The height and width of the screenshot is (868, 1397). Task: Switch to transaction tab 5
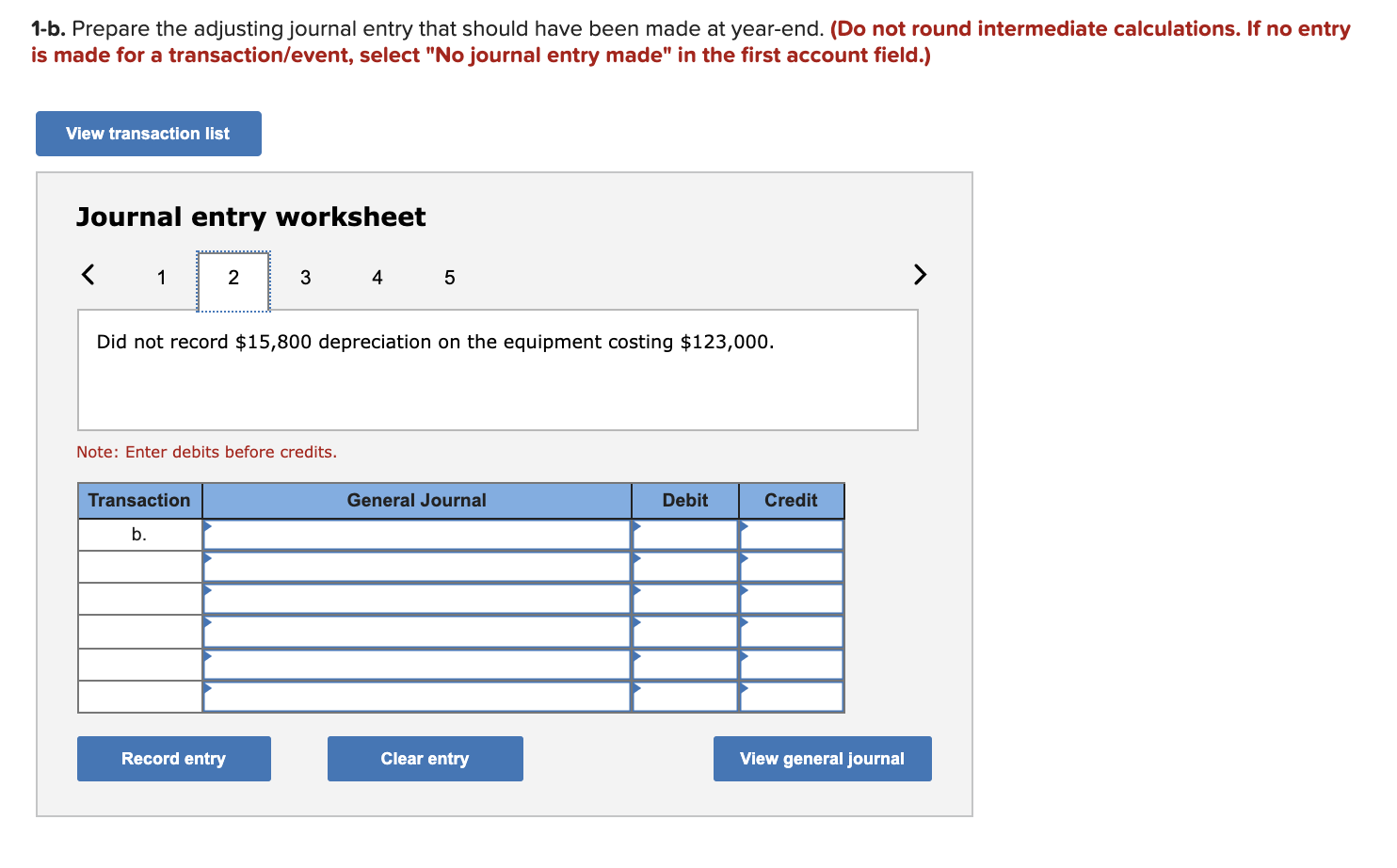point(449,277)
